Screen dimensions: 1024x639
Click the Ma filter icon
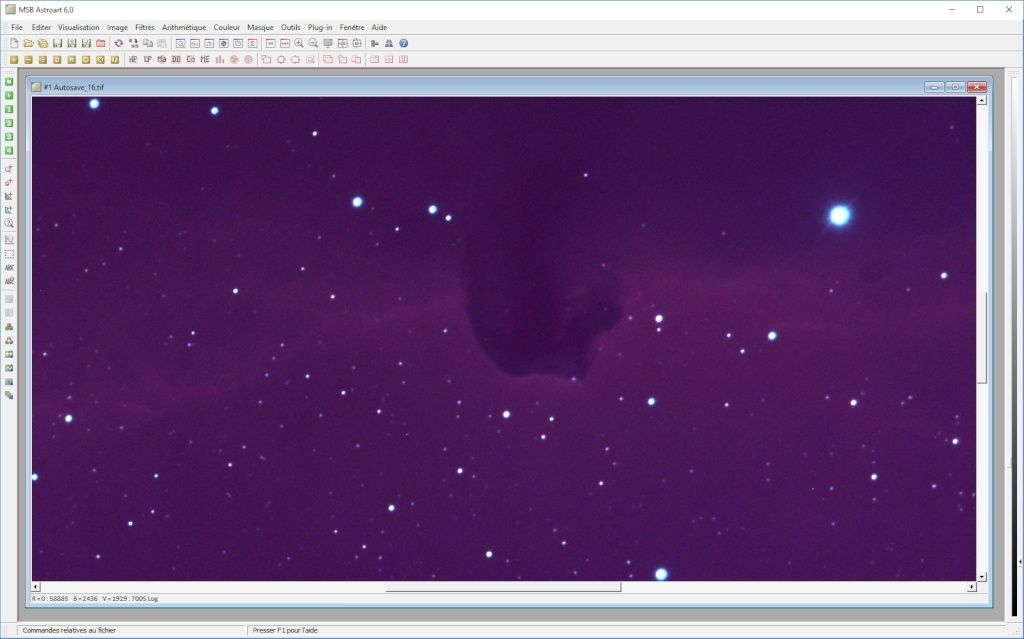(x=162, y=59)
